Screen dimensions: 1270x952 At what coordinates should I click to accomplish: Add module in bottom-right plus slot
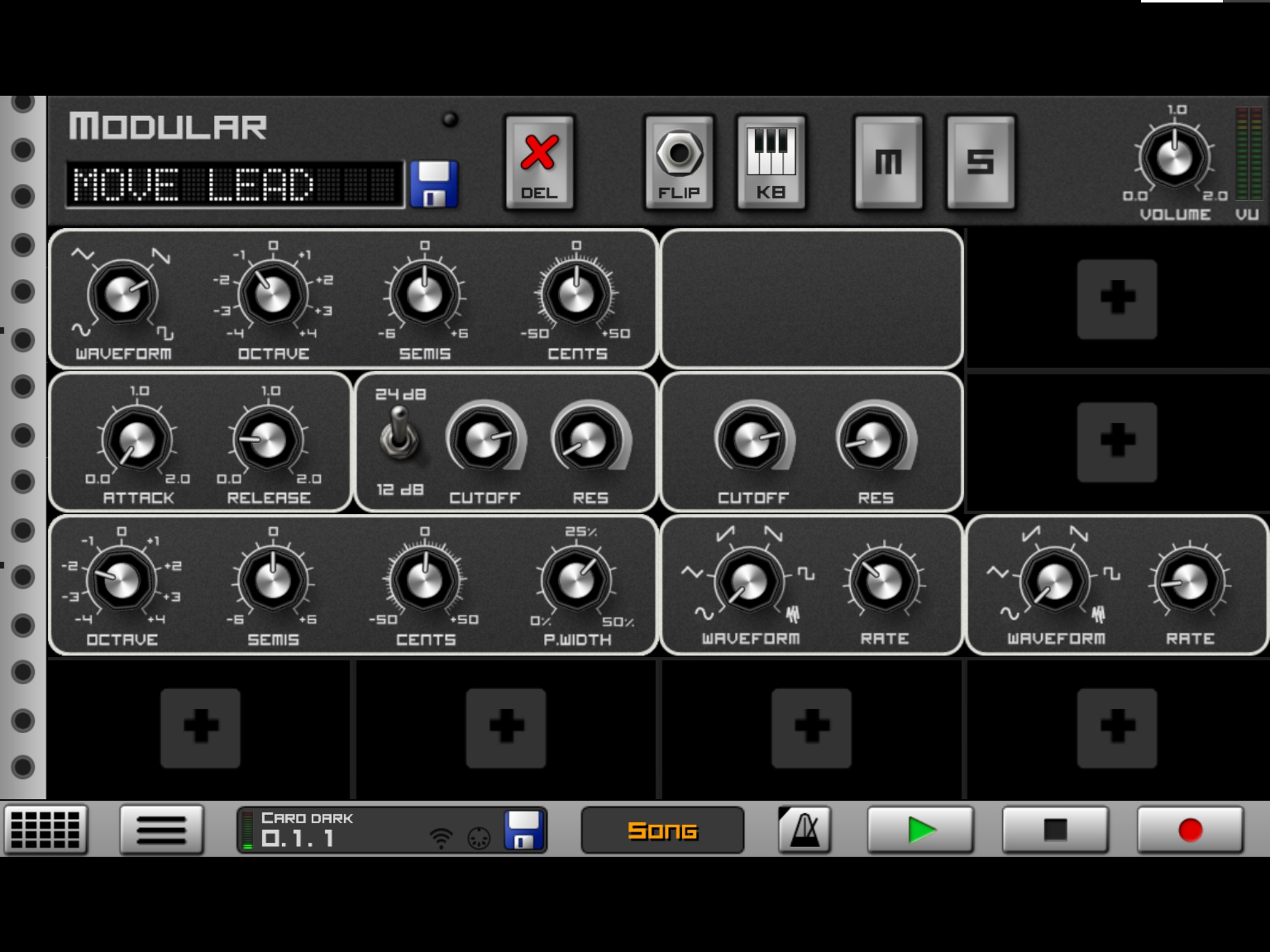click(x=1117, y=728)
